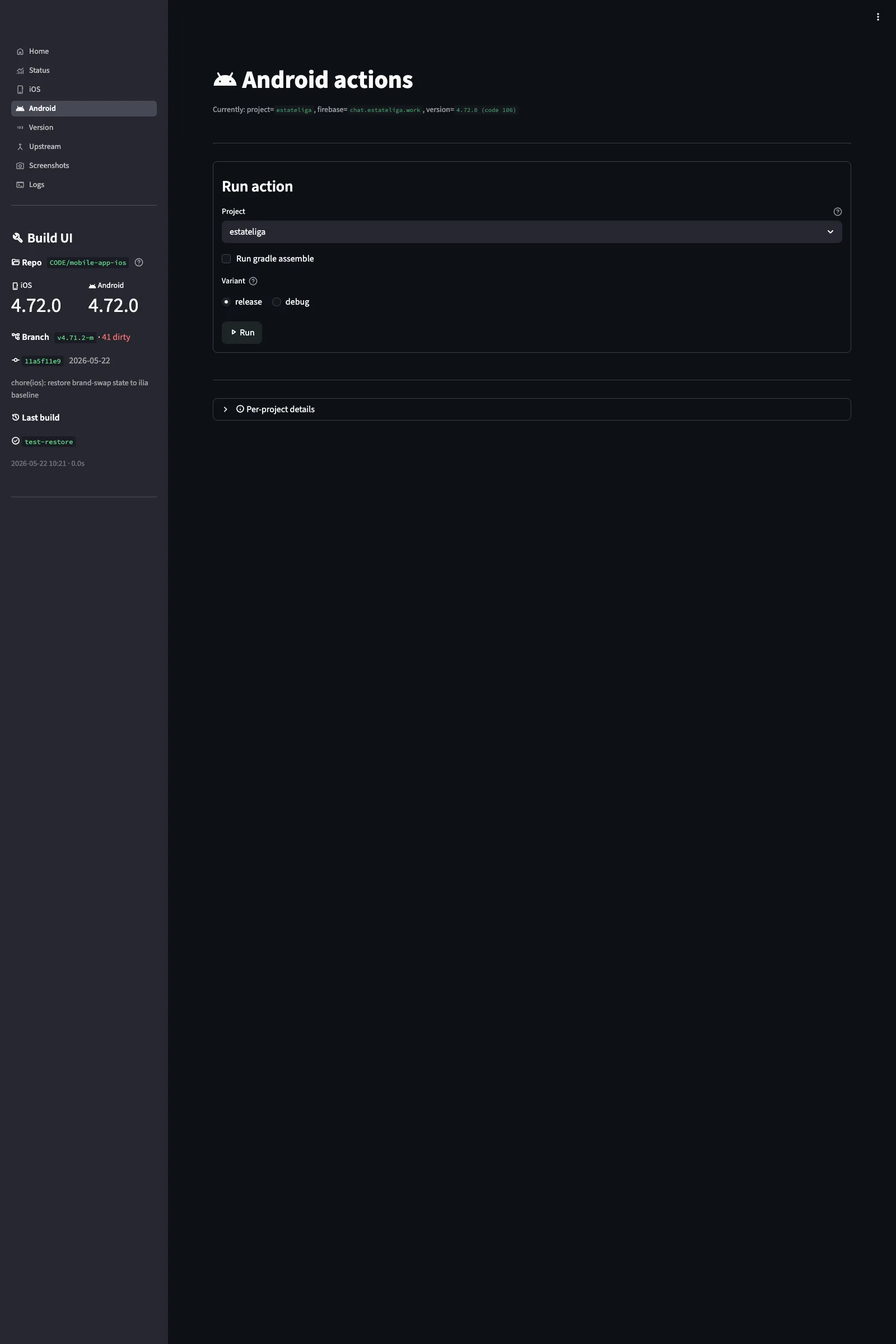Enable Run gradle assemble checkbox

click(226, 259)
